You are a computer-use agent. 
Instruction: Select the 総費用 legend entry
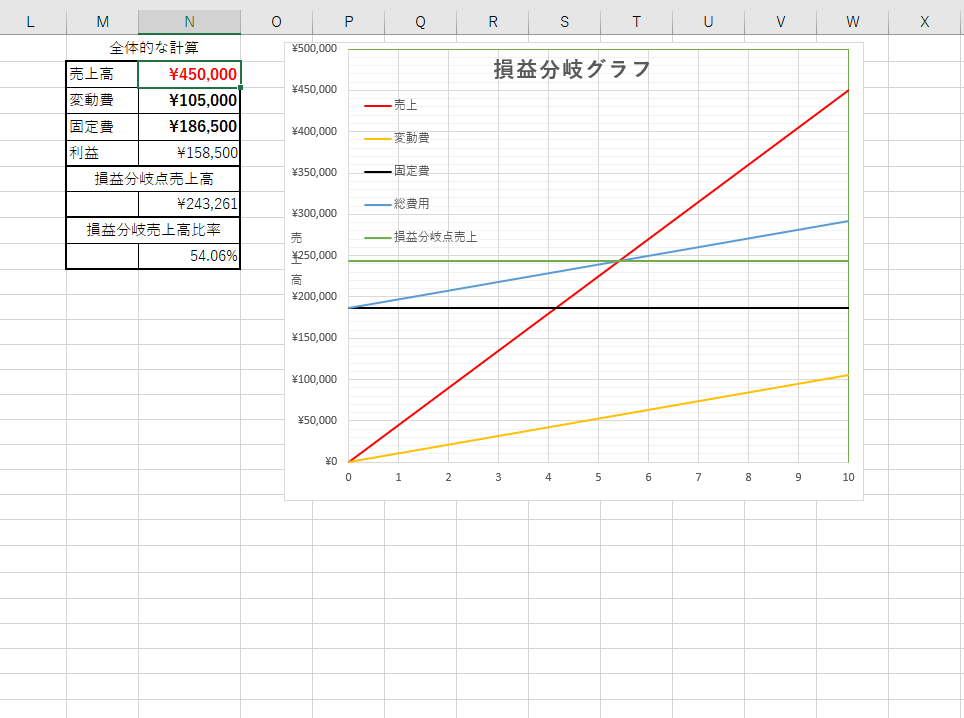coord(397,203)
